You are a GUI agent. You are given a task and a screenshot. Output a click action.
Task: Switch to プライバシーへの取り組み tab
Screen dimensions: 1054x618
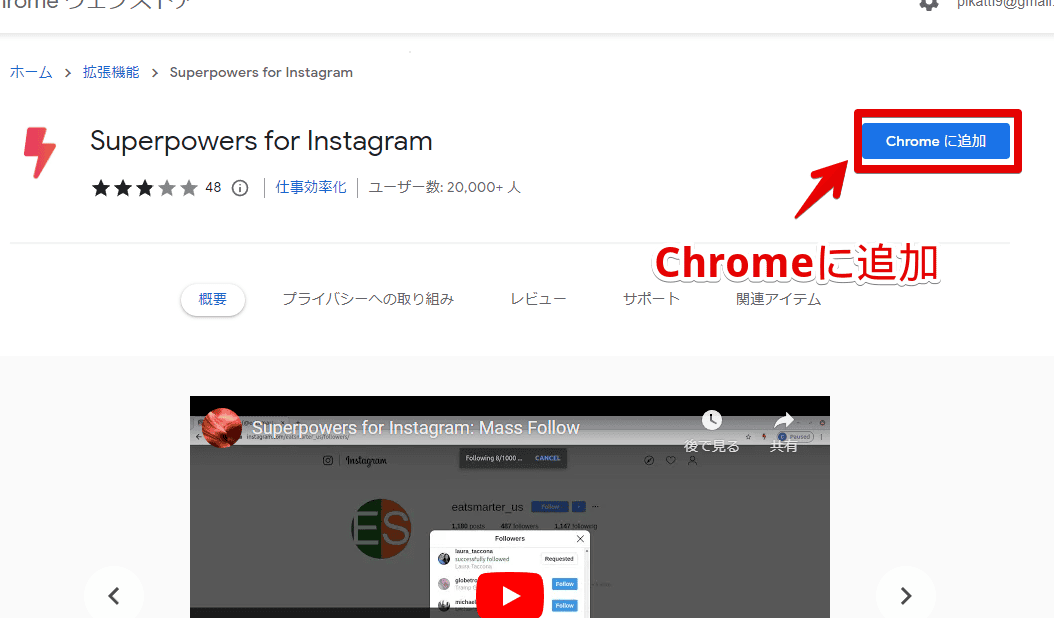click(368, 299)
